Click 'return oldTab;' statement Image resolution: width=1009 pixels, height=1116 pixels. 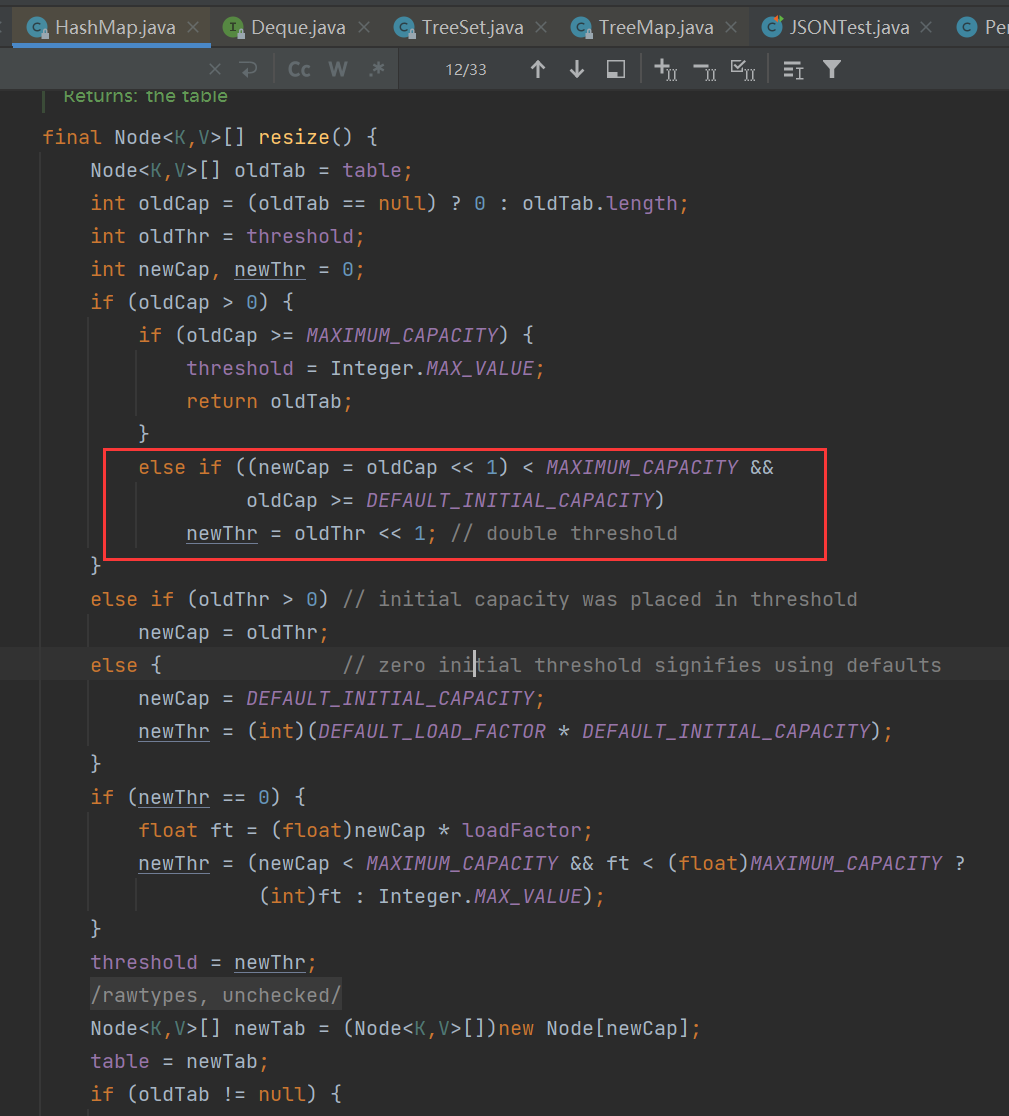(269, 401)
